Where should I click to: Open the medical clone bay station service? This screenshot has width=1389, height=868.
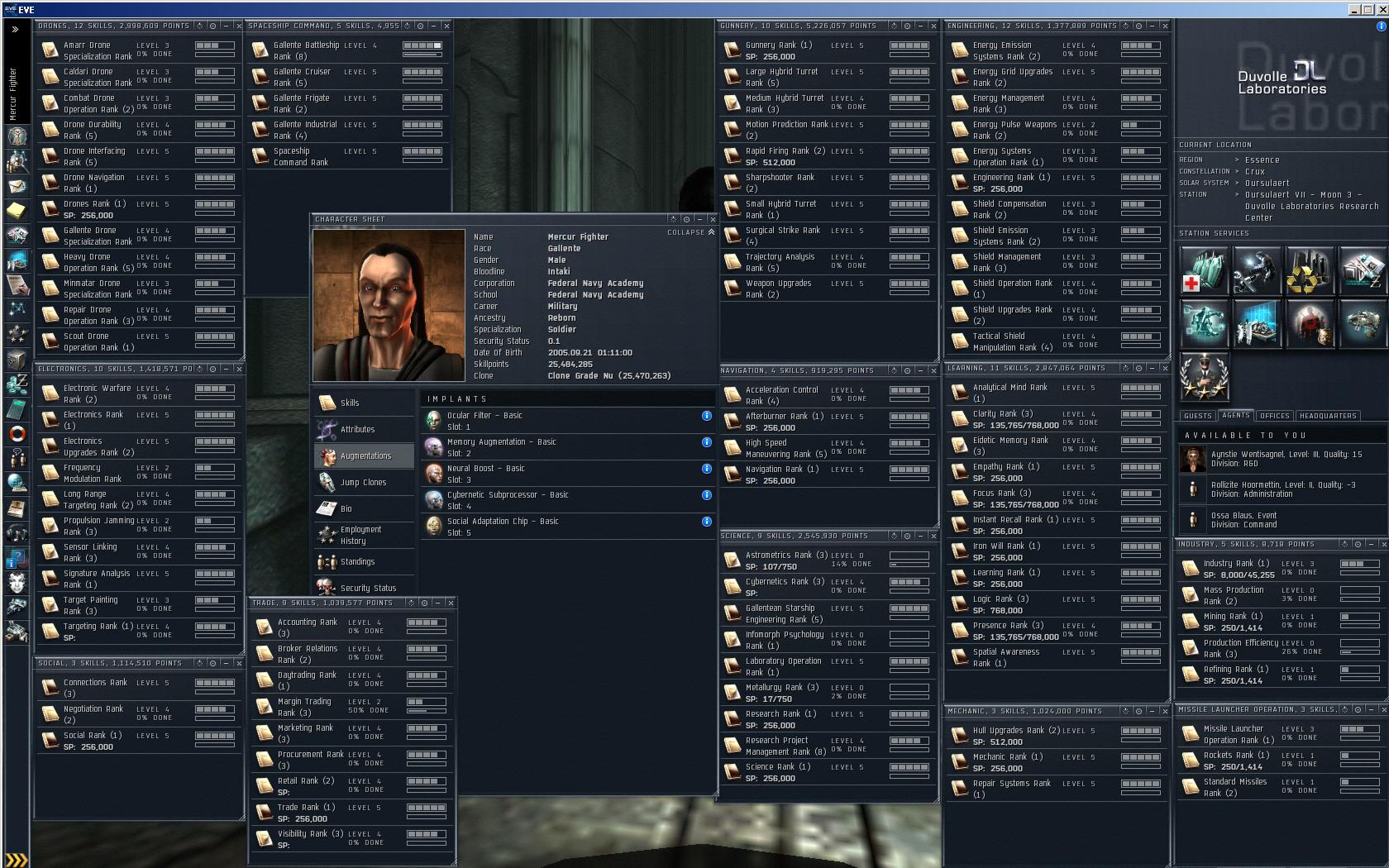point(1205,272)
